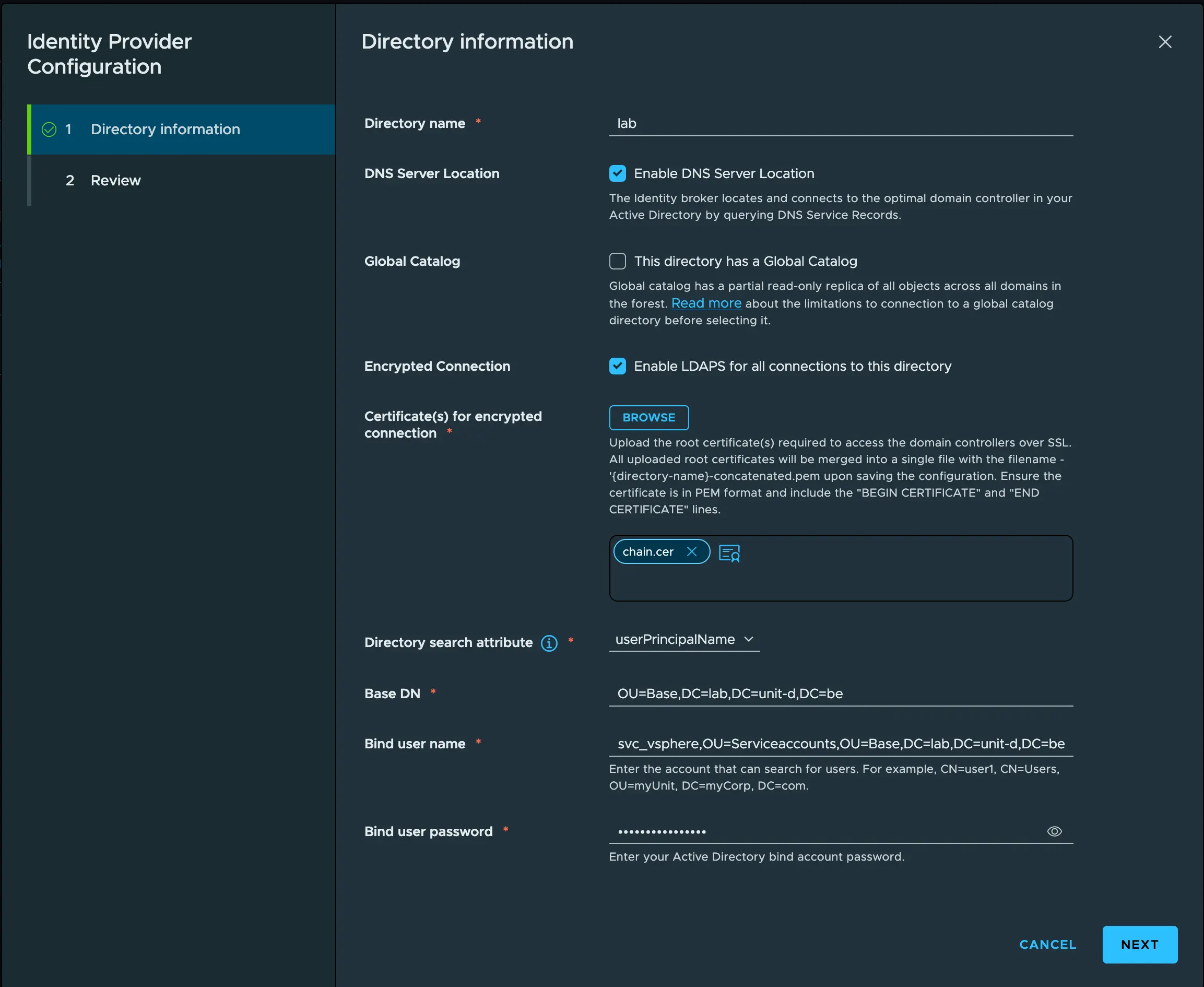Show the bind user password
This screenshot has height=987, width=1204.
tap(1054, 831)
